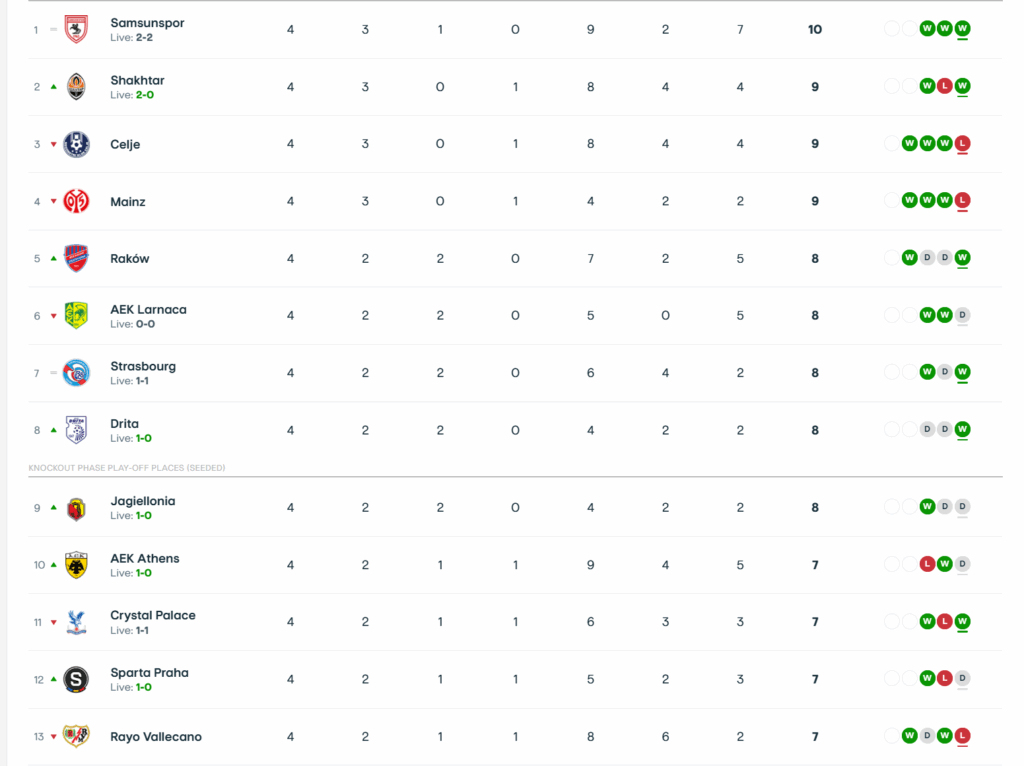Screen dimensions: 1024x766
Task: Open the Rayo Vallecano team name link
Action: point(155,737)
